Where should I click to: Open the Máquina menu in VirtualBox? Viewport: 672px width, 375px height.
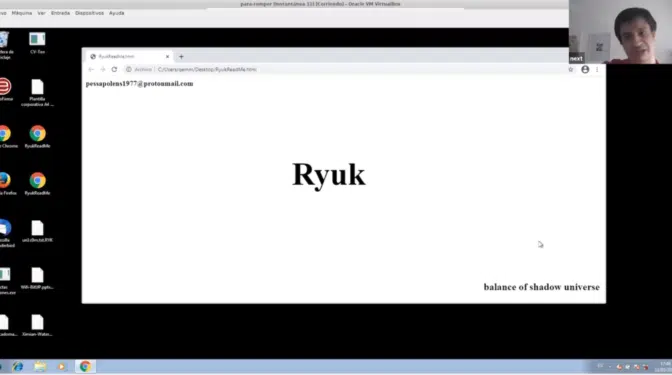tap(22, 13)
